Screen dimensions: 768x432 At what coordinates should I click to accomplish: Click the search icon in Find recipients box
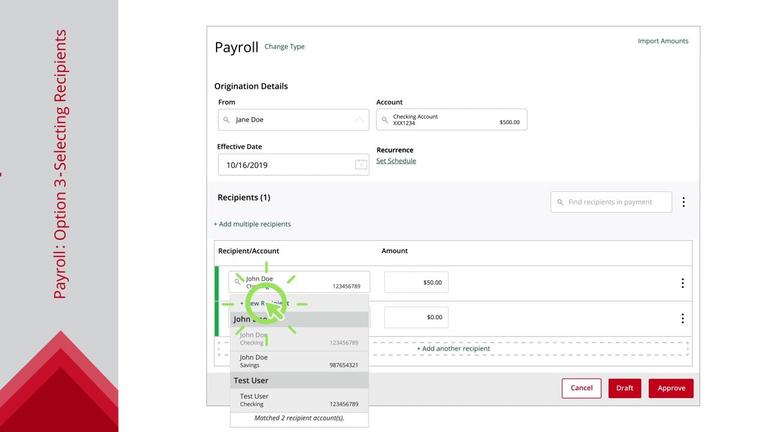point(560,202)
